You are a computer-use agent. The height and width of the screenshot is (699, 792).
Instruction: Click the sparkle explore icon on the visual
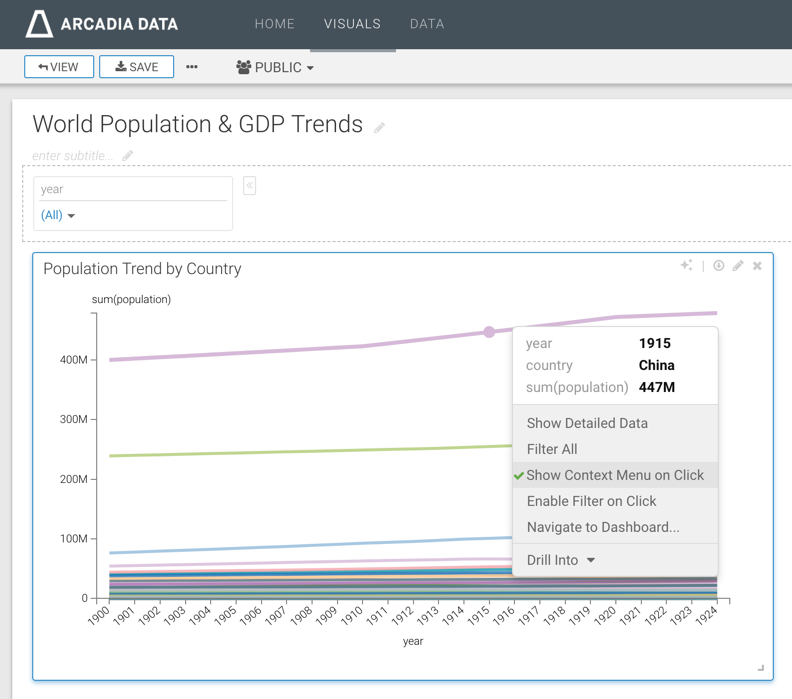(686, 266)
